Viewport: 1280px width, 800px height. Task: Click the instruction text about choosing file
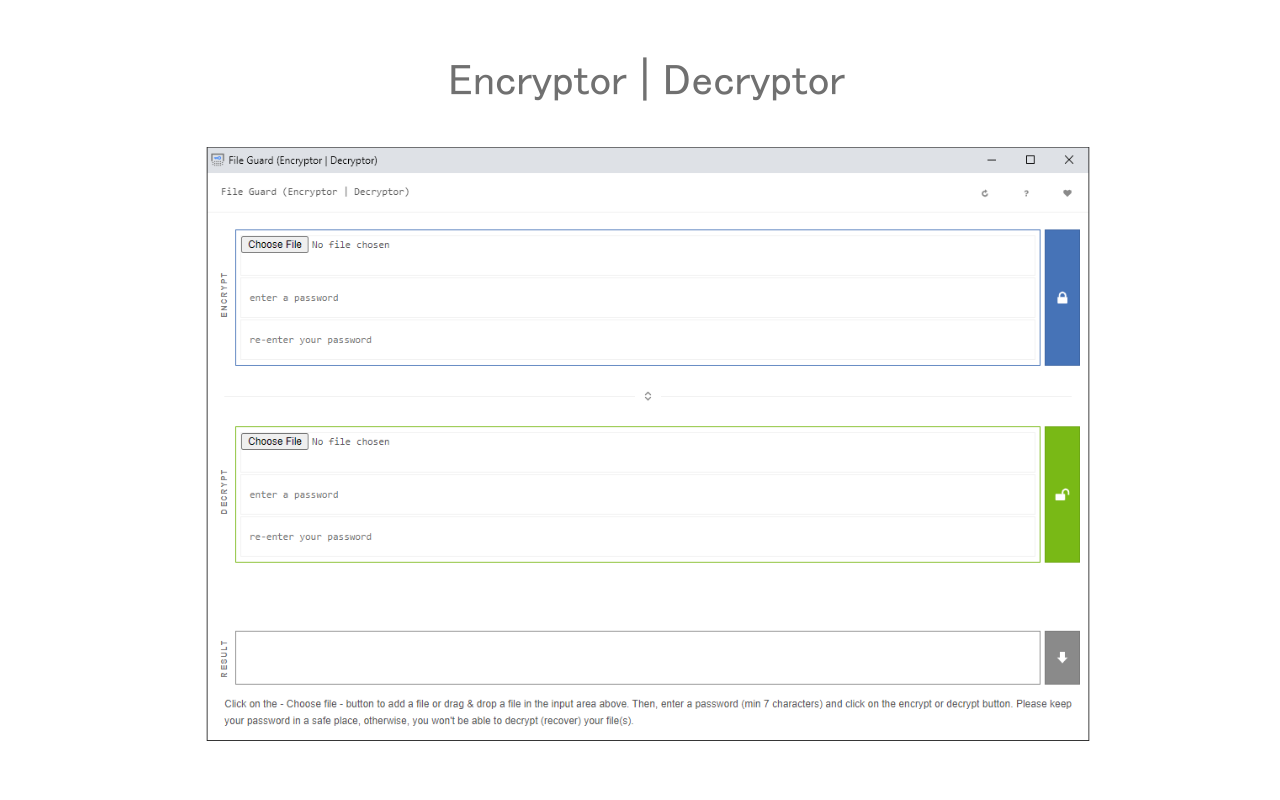648,712
